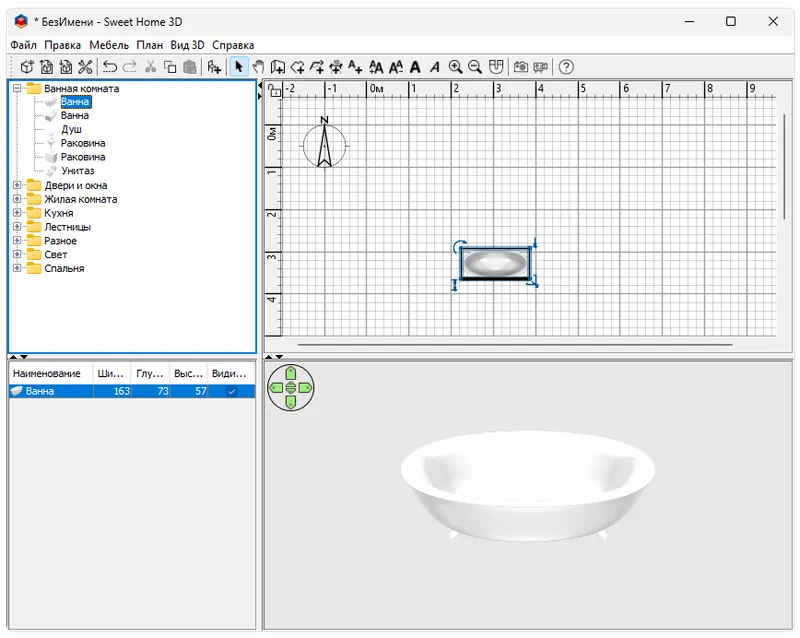Expand the Кухня folder
This screenshot has height=638, width=800.
click(17, 212)
